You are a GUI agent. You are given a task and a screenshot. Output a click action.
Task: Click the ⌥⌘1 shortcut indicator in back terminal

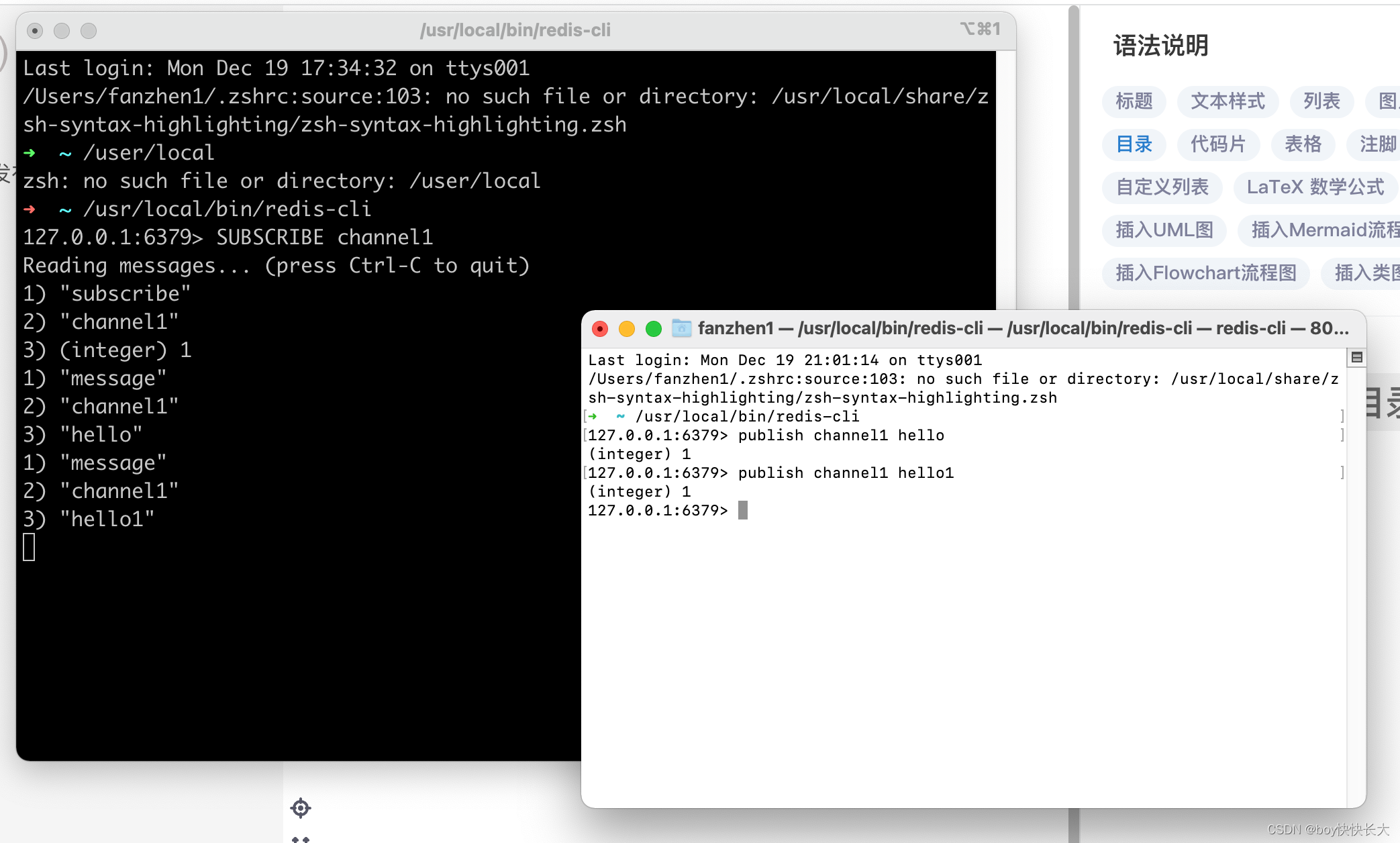pyautogui.click(x=980, y=29)
